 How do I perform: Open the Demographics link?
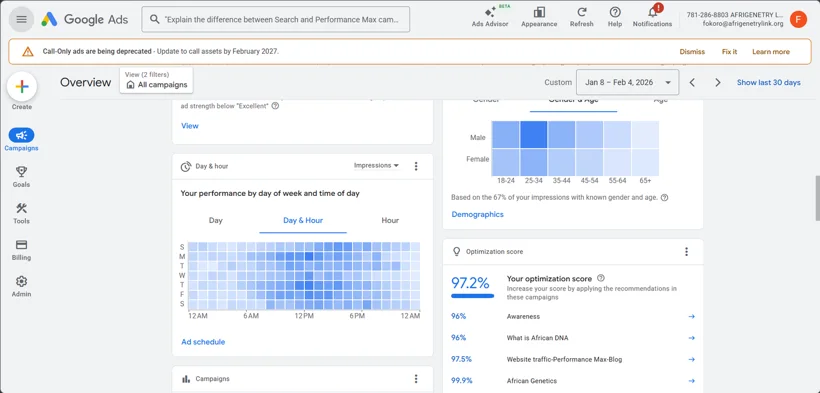(x=477, y=214)
